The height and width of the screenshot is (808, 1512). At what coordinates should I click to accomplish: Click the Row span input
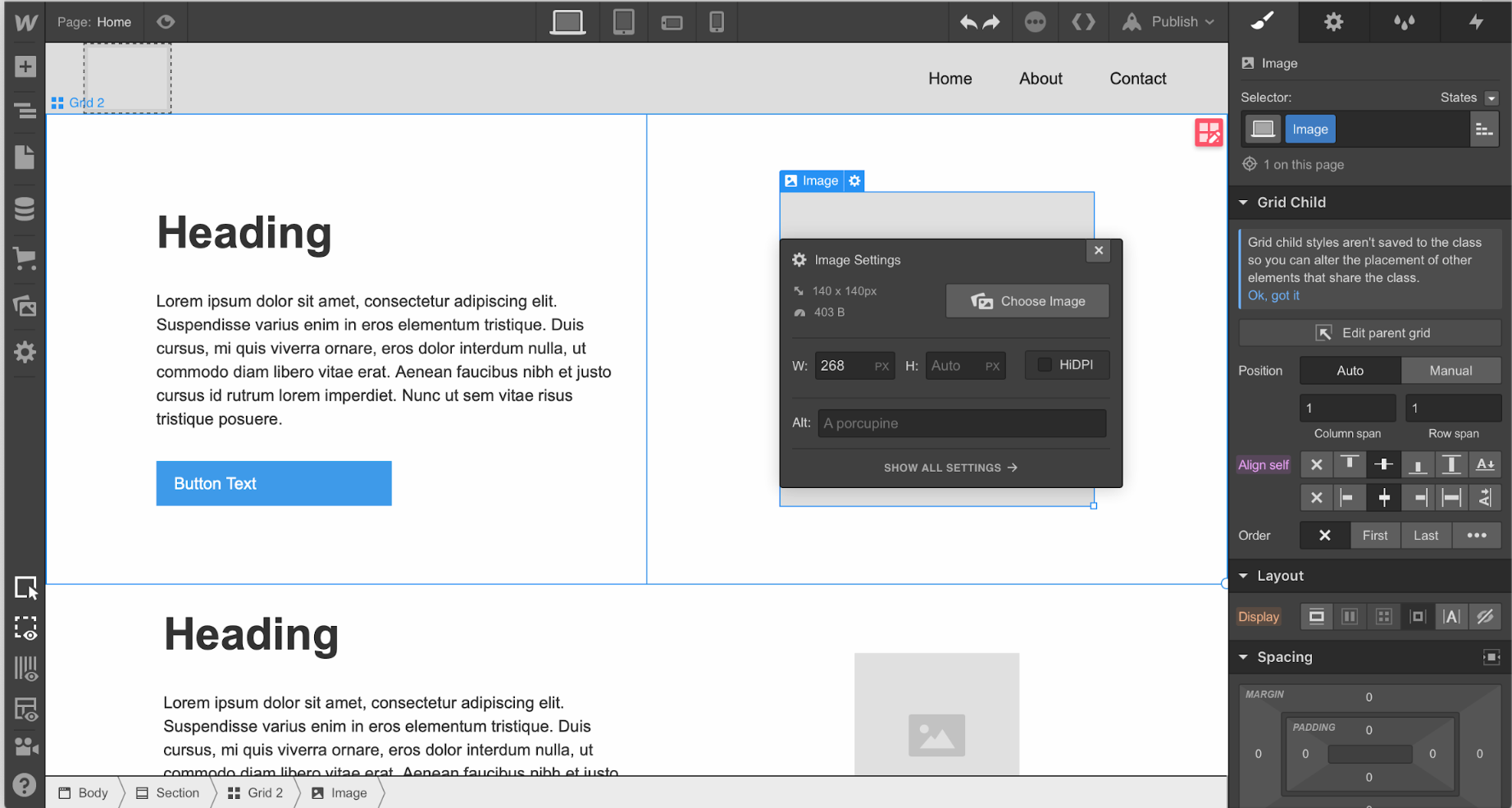[1454, 408]
